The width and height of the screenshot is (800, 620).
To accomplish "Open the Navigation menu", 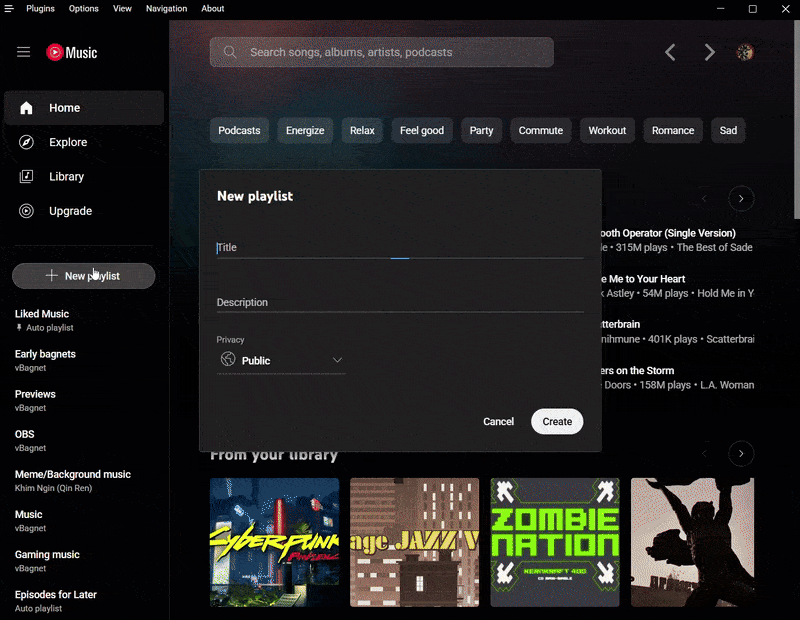I will coord(166,9).
